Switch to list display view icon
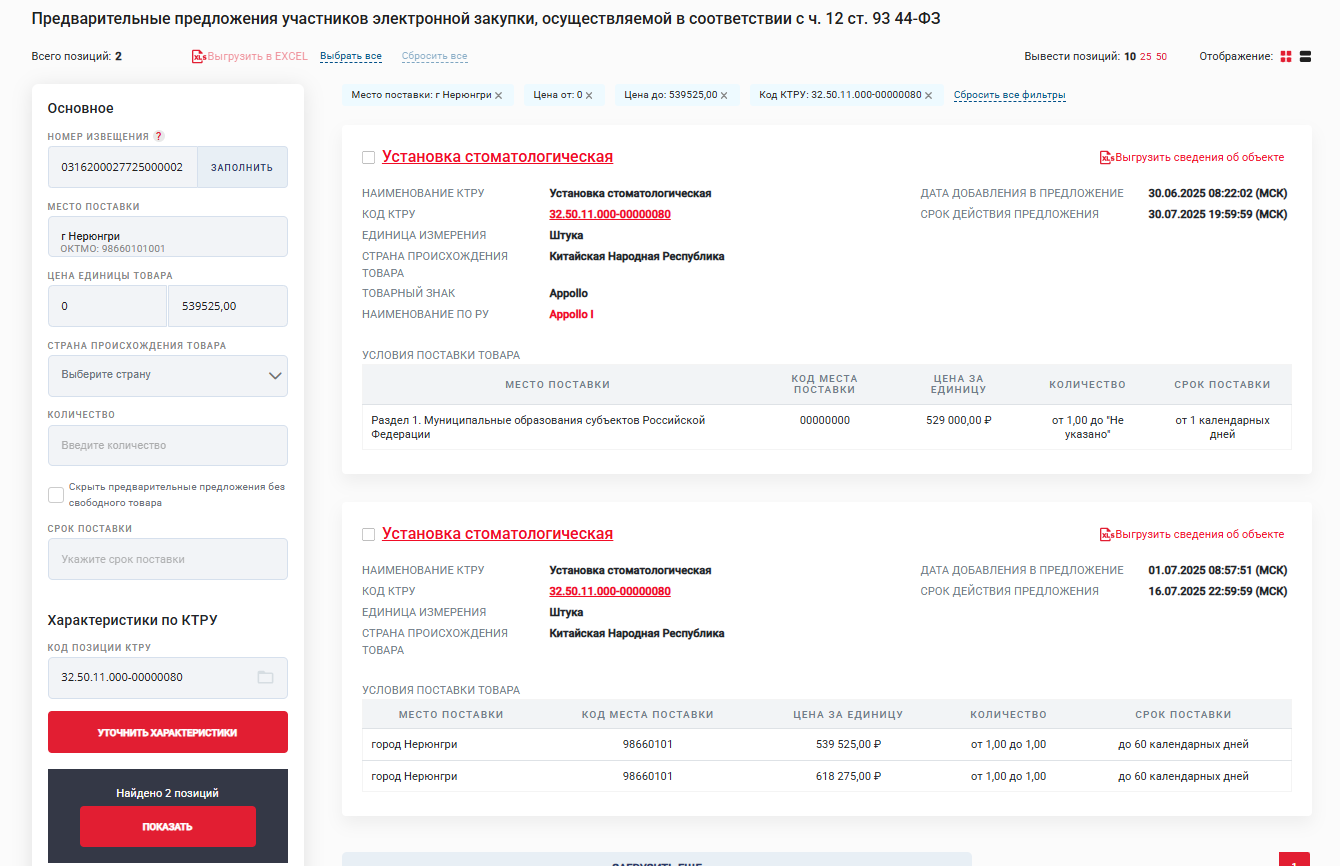This screenshot has height=866, width=1340. tap(1305, 57)
